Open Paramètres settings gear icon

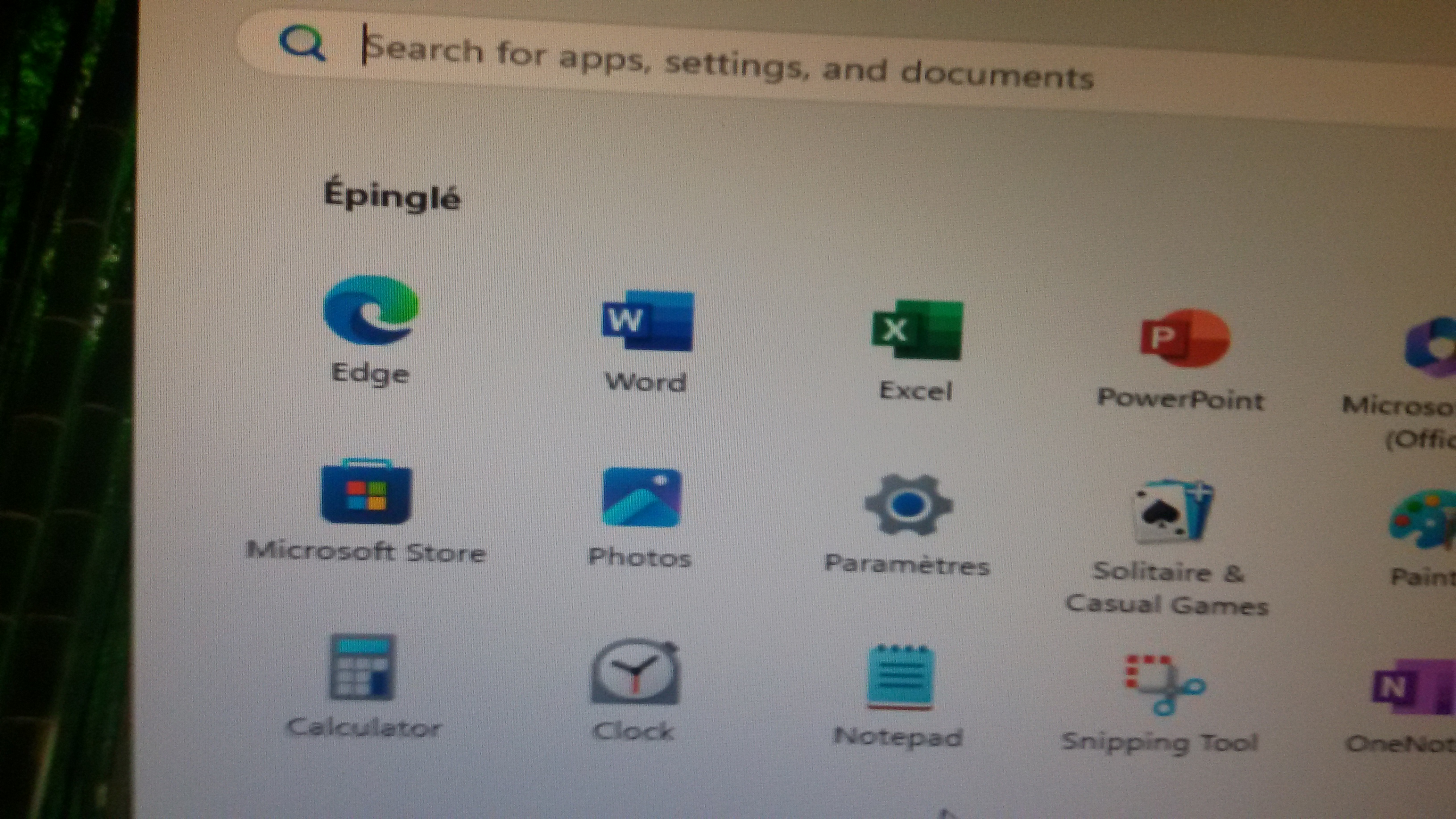pos(908,505)
